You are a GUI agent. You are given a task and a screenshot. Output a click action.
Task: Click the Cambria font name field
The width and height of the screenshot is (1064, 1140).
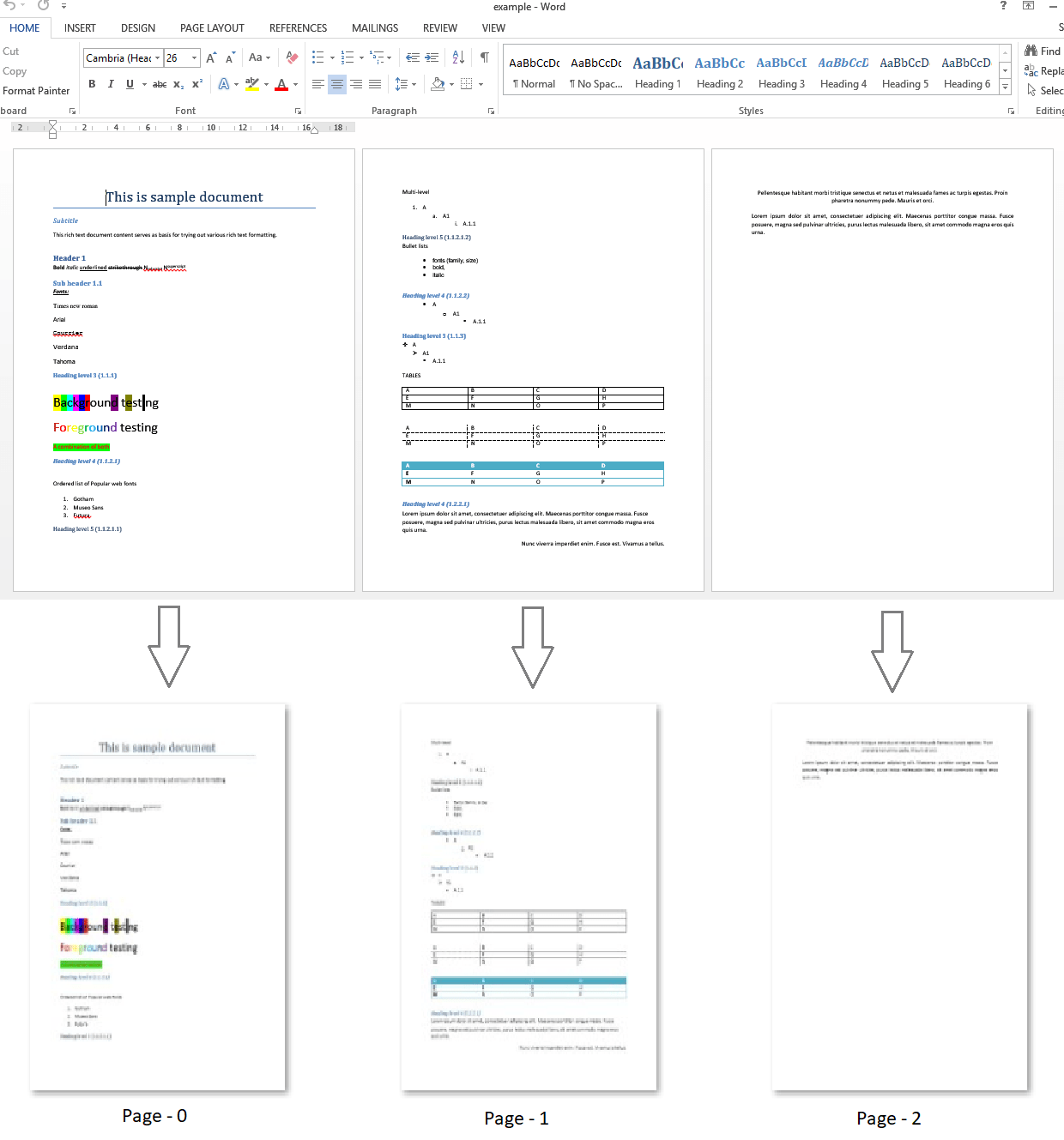[x=118, y=58]
